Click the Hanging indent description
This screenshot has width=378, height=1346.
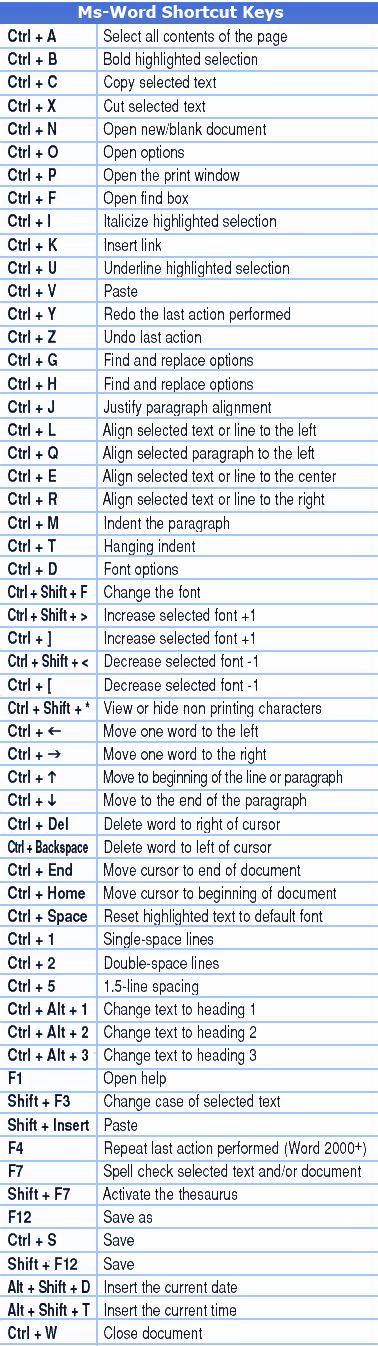click(150, 546)
